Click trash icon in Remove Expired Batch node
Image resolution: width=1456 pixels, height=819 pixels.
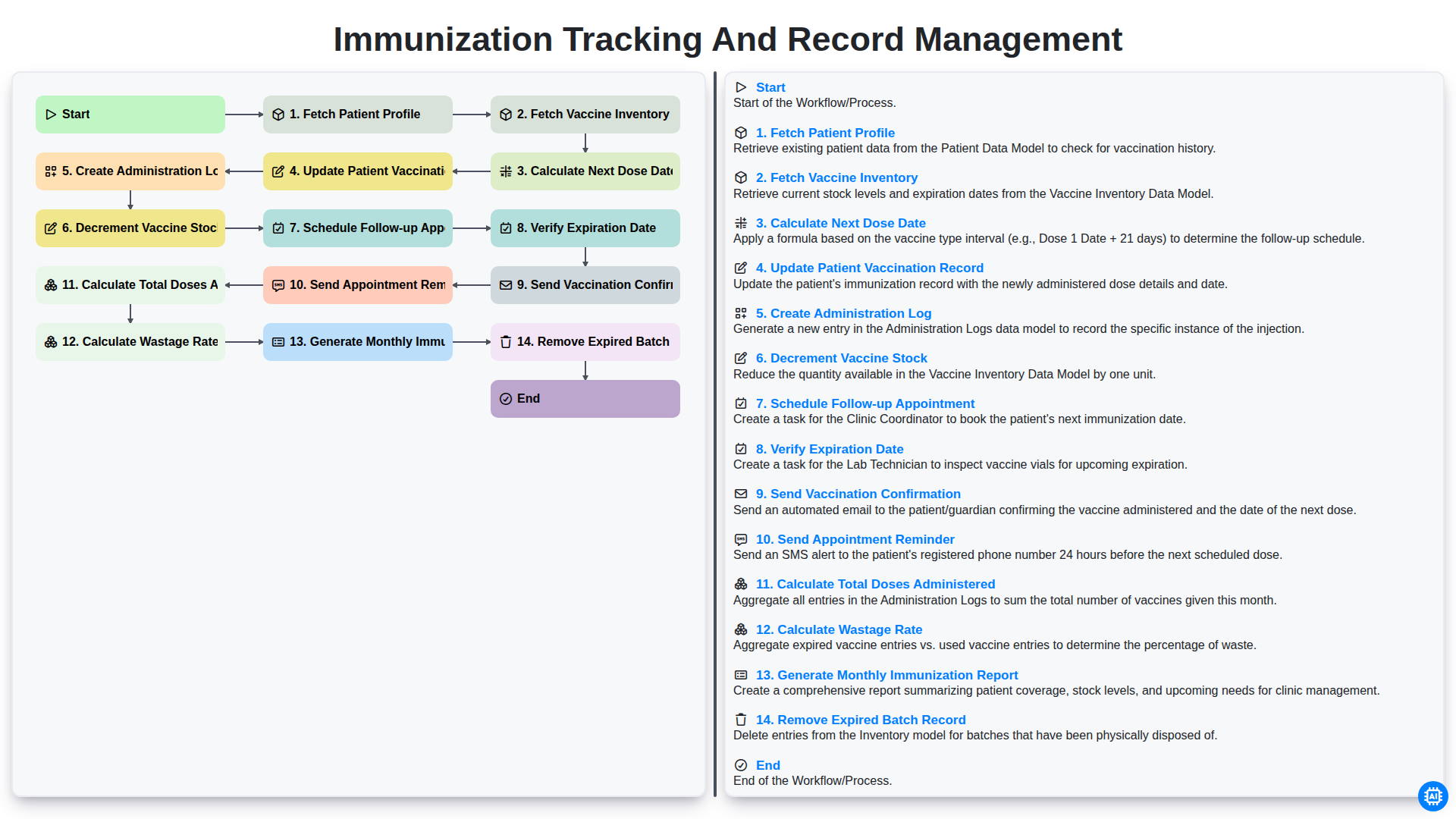point(506,342)
